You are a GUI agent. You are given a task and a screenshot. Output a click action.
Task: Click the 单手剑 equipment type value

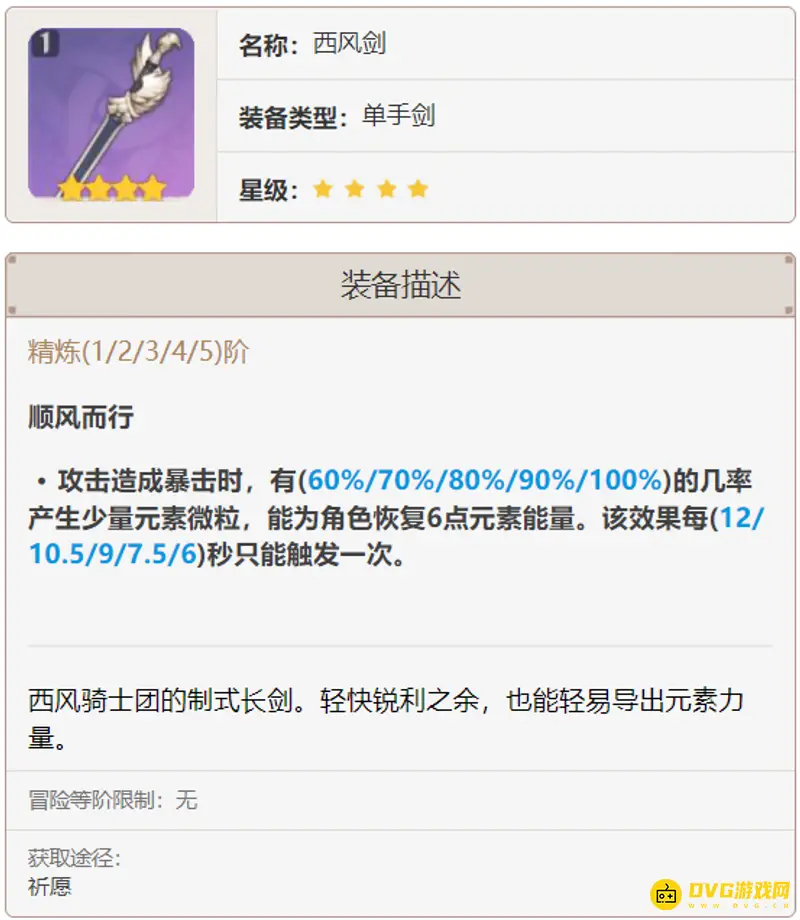pyautogui.click(x=399, y=115)
